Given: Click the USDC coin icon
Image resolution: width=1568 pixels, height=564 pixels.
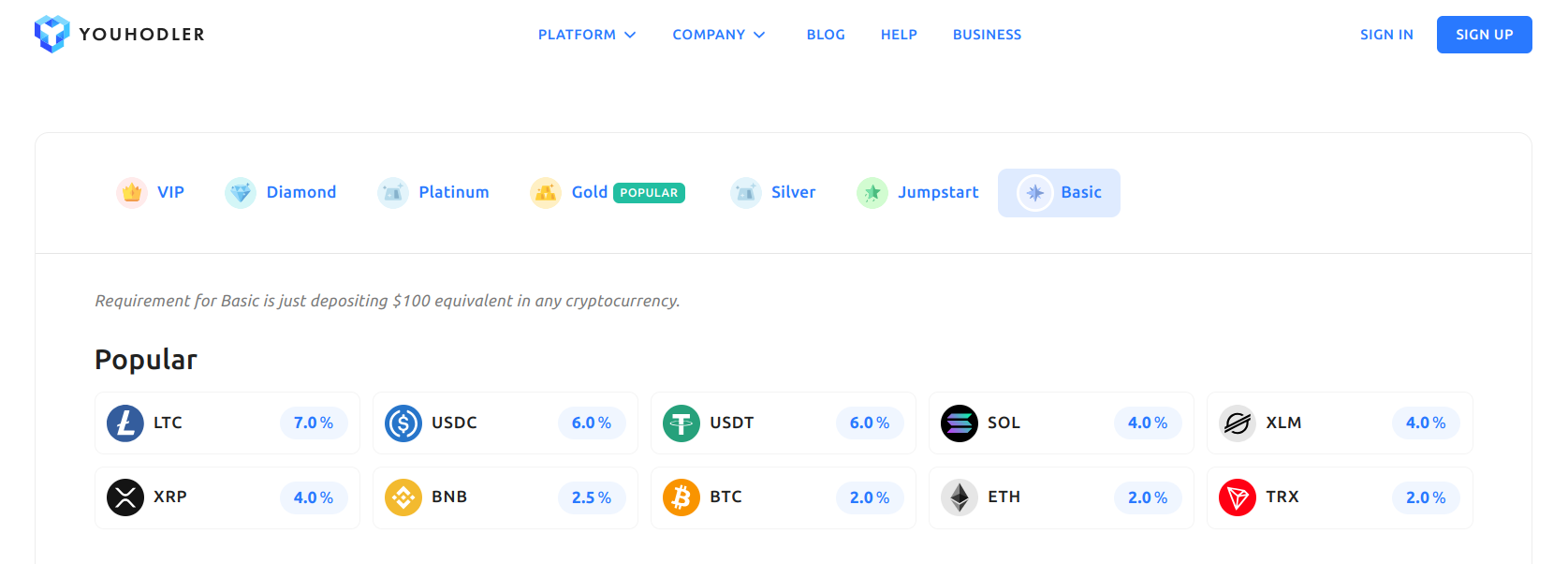Looking at the screenshot, I should [x=403, y=423].
